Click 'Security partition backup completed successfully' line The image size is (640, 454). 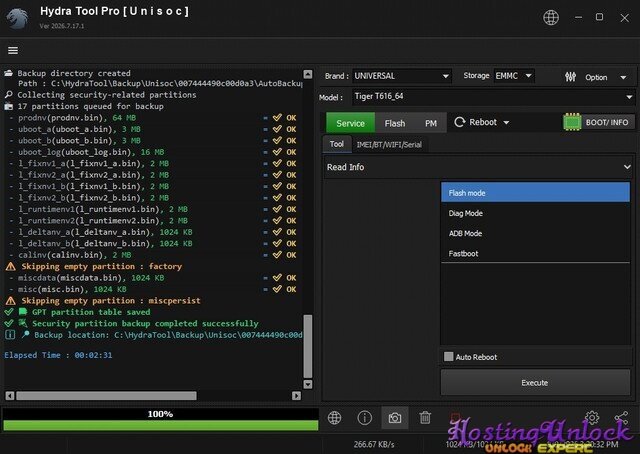tap(145, 323)
